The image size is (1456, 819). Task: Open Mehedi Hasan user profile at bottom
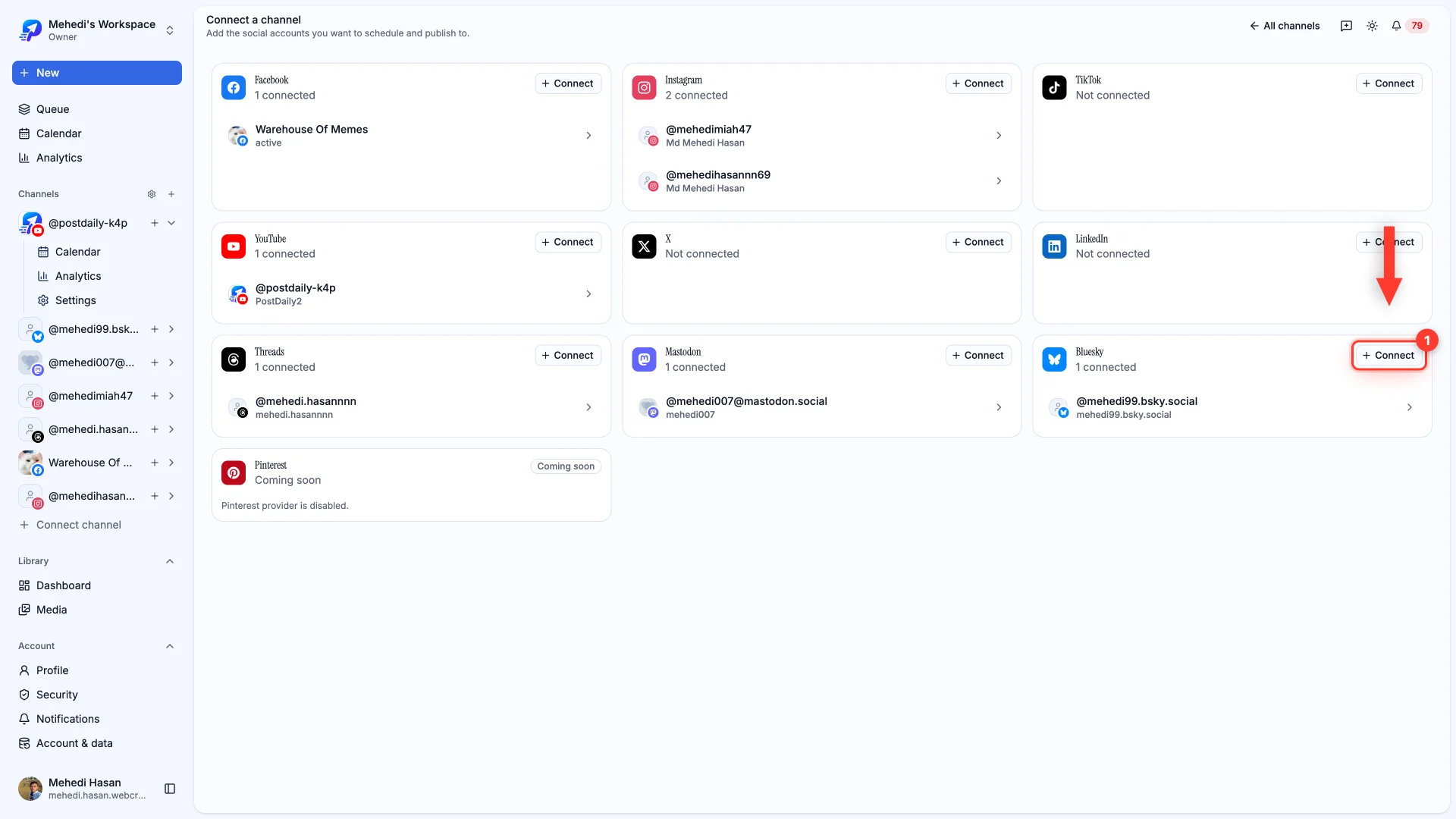click(83, 789)
